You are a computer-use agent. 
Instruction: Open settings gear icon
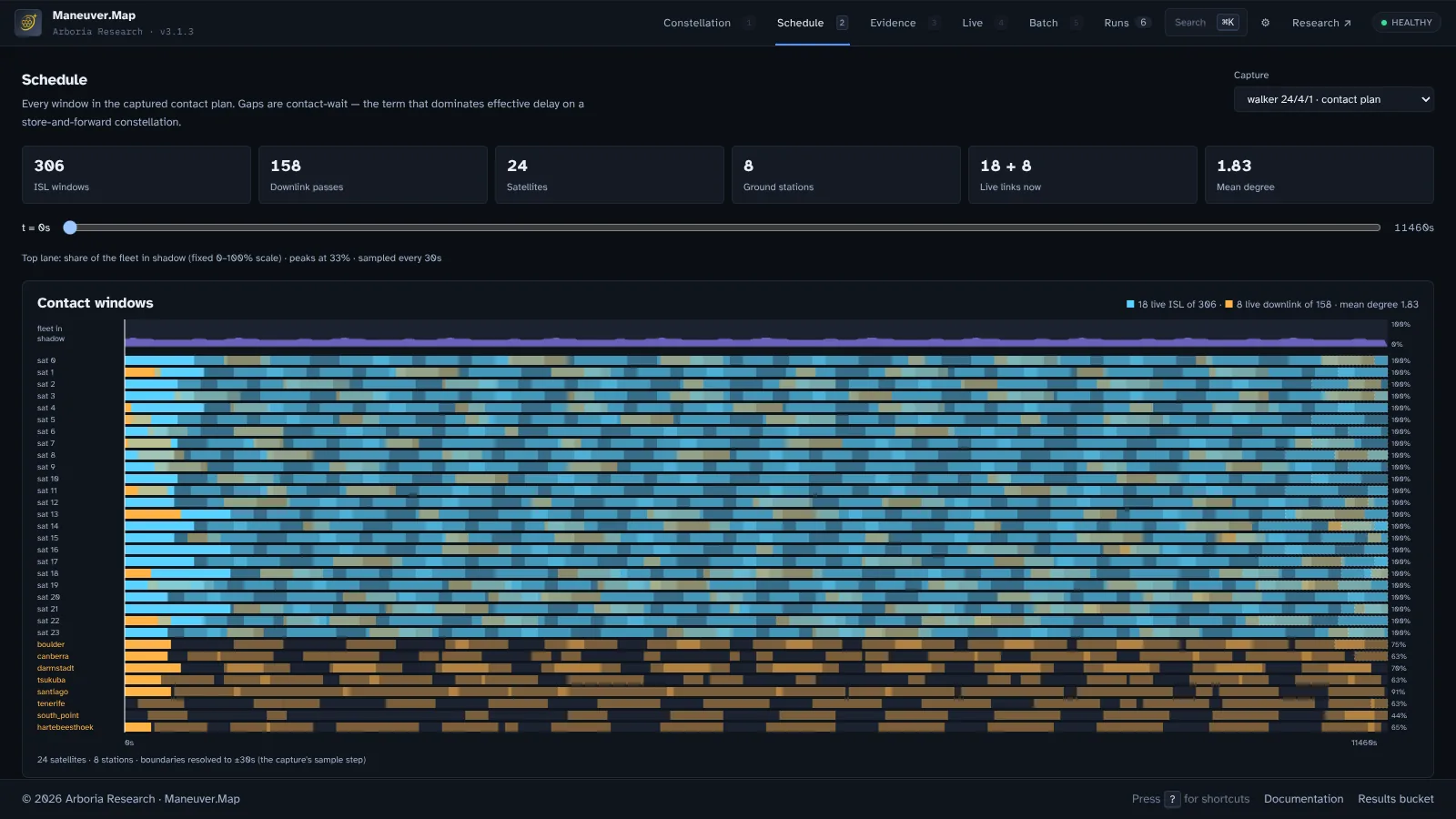click(x=1265, y=23)
